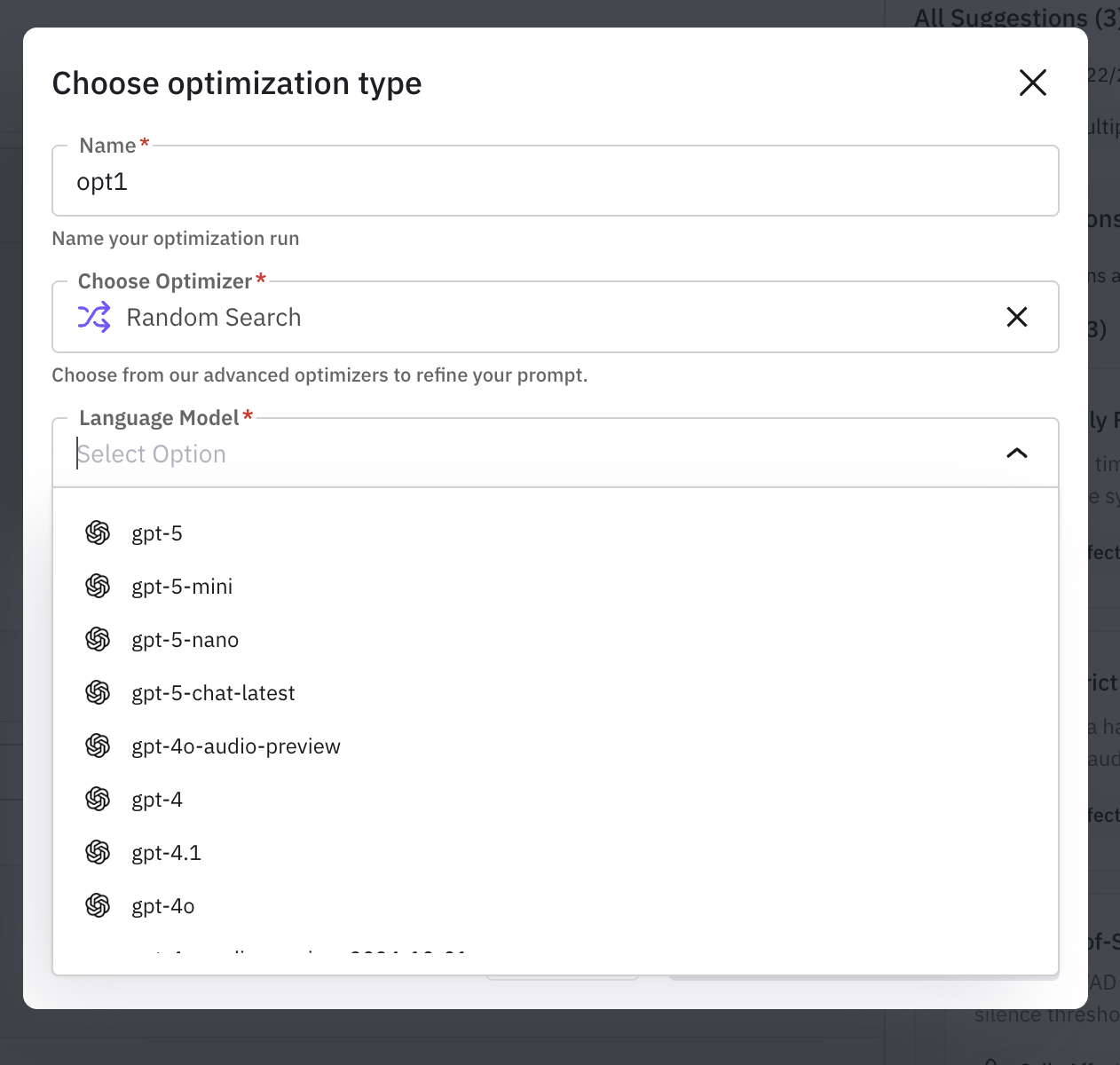
Task: Click the OpenAI logo beside gpt-5
Action: coord(98,532)
